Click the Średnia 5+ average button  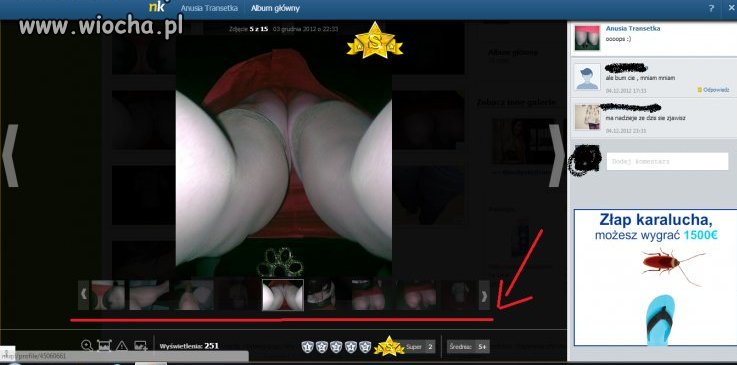point(468,347)
